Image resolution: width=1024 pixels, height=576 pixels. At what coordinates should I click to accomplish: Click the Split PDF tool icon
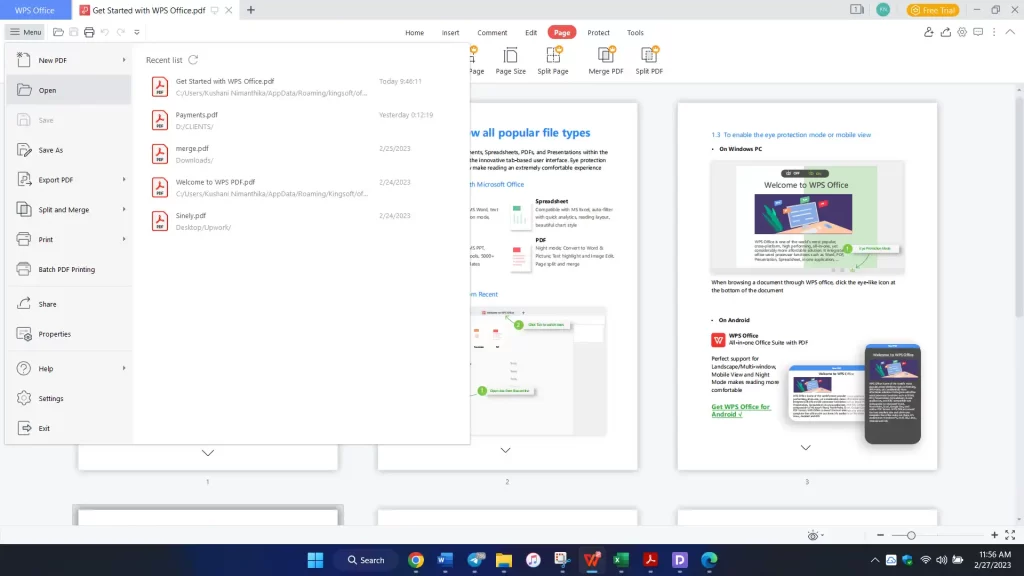pos(649,54)
